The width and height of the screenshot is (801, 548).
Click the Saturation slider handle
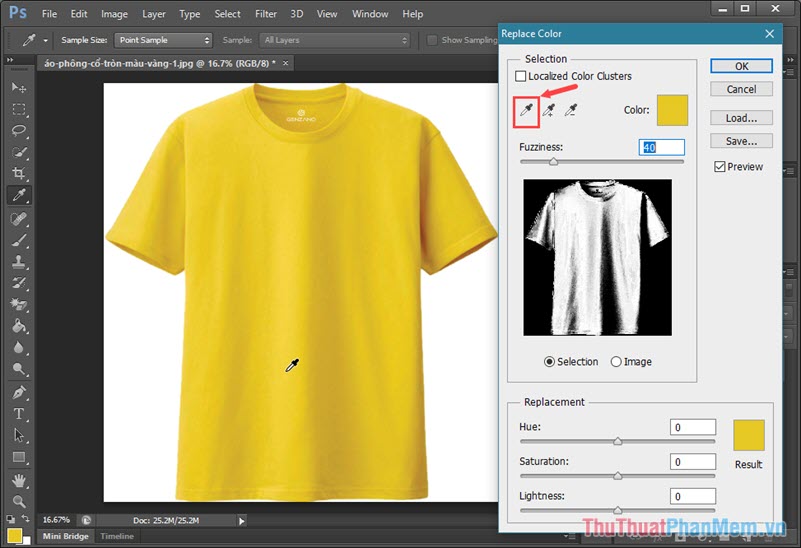pyautogui.click(x=618, y=475)
